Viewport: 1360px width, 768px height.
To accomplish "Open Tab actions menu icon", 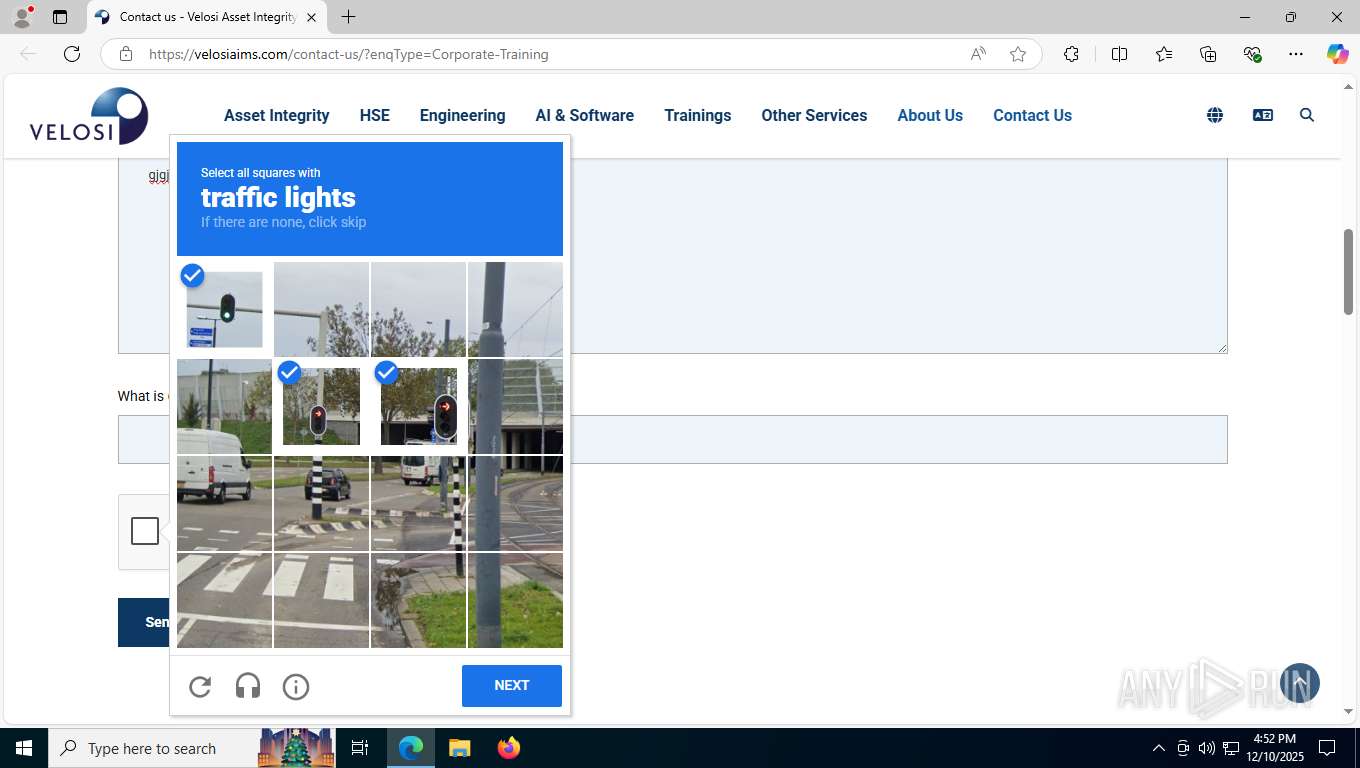I will pyautogui.click(x=60, y=17).
